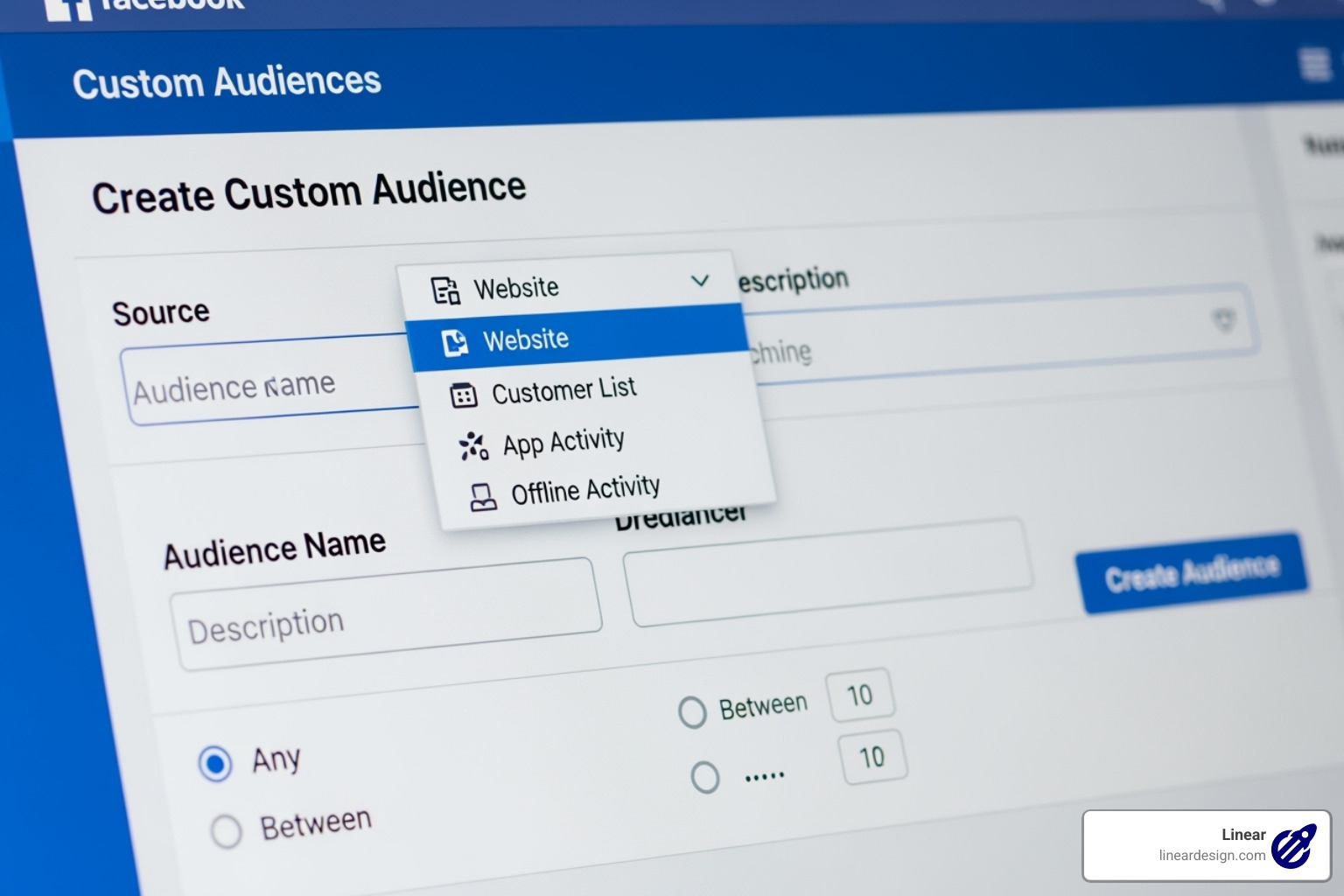Image resolution: width=1344 pixels, height=896 pixels.
Task: Select the Any radio button
Action: (216, 763)
